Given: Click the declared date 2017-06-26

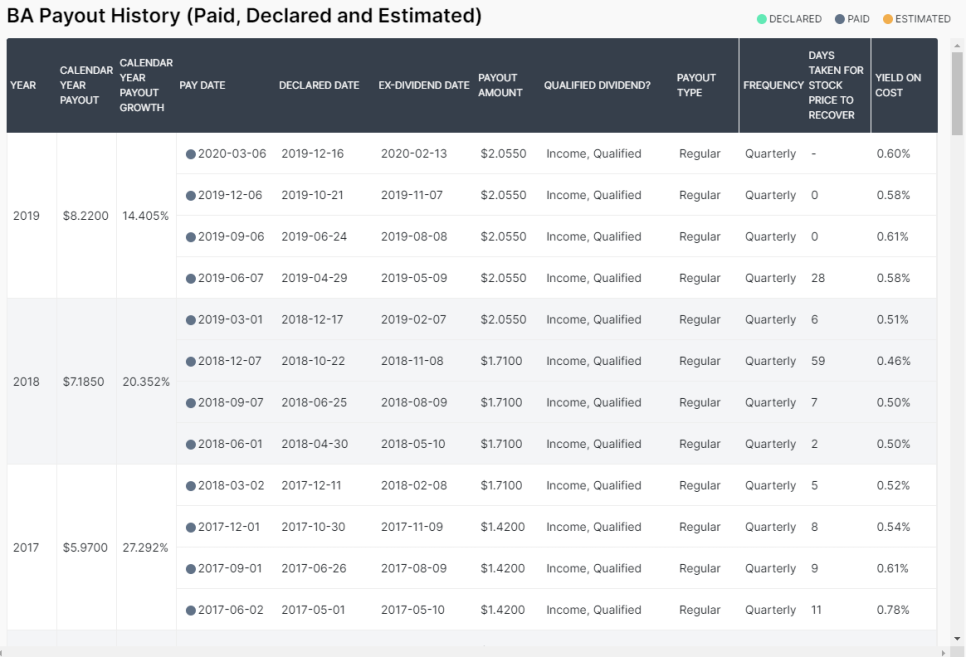Looking at the screenshot, I should coord(314,568).
